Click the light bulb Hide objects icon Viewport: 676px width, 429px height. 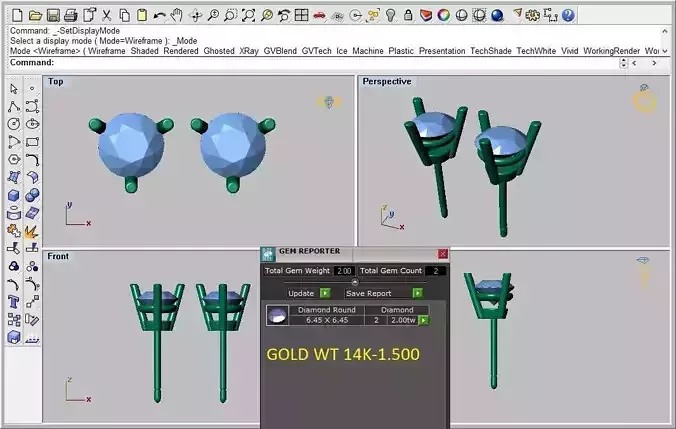tap(391, 16)
